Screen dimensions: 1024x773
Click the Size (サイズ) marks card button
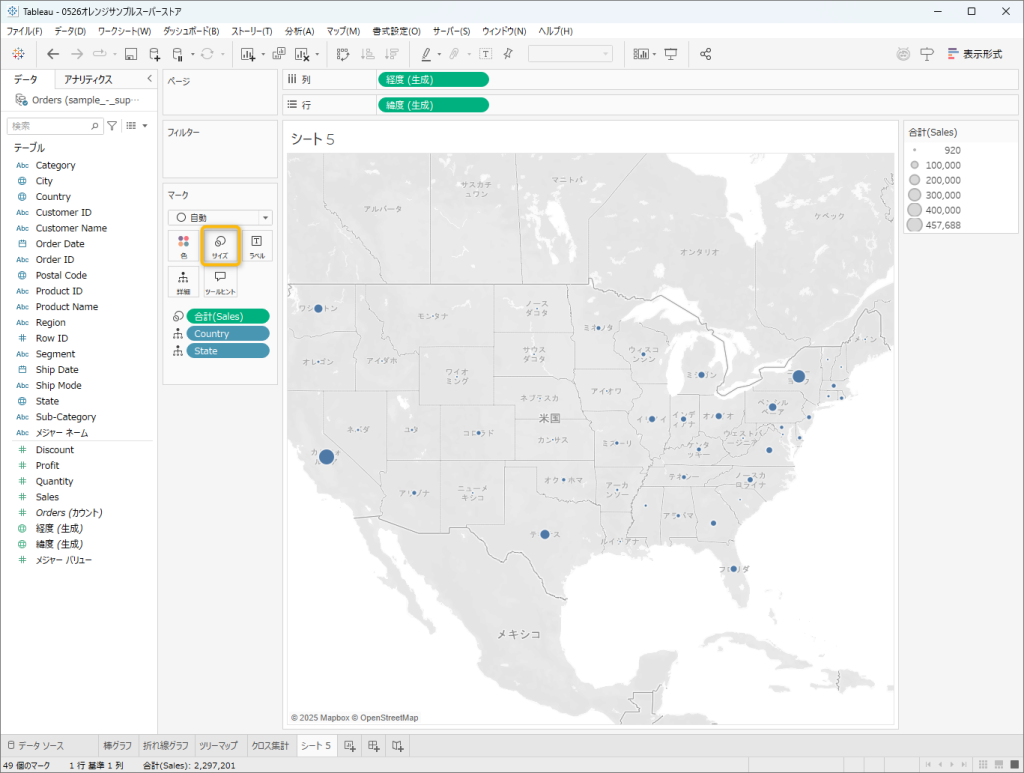220,246
